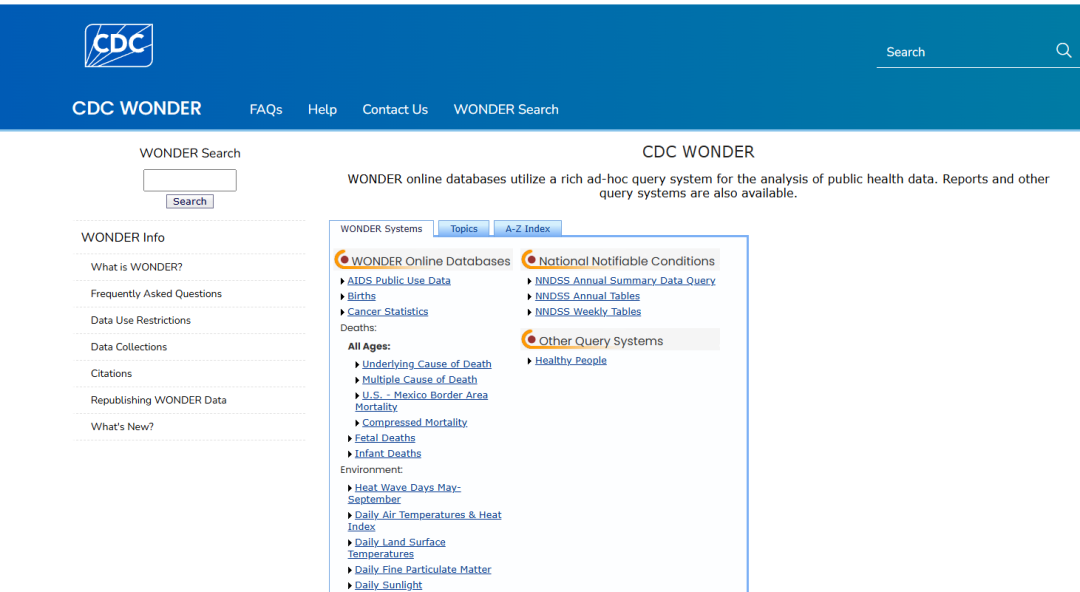
Task: Open Healthy People link
Action: click(571, 360)
